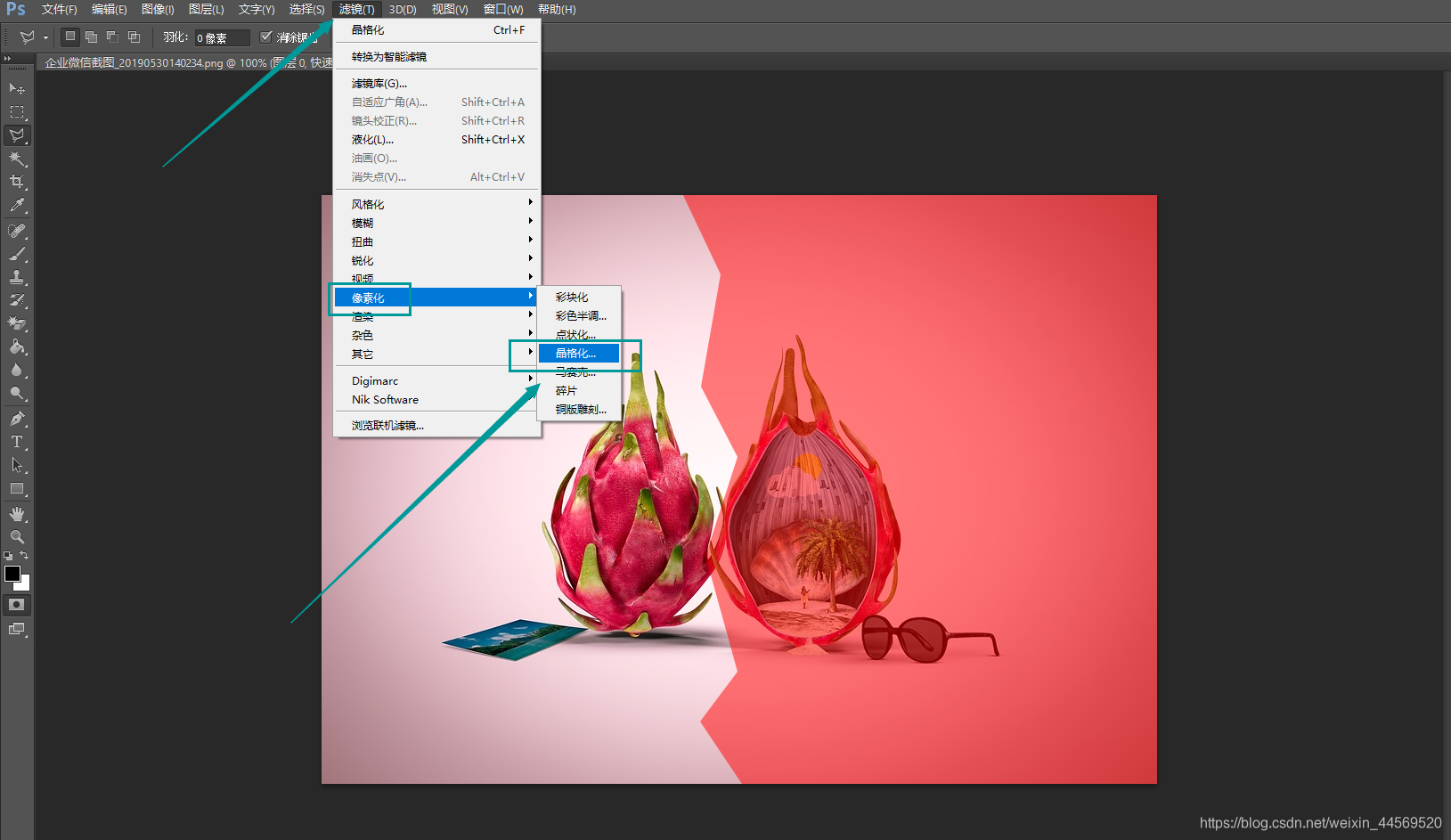Select the Crop tool

(x=17, y=182)
